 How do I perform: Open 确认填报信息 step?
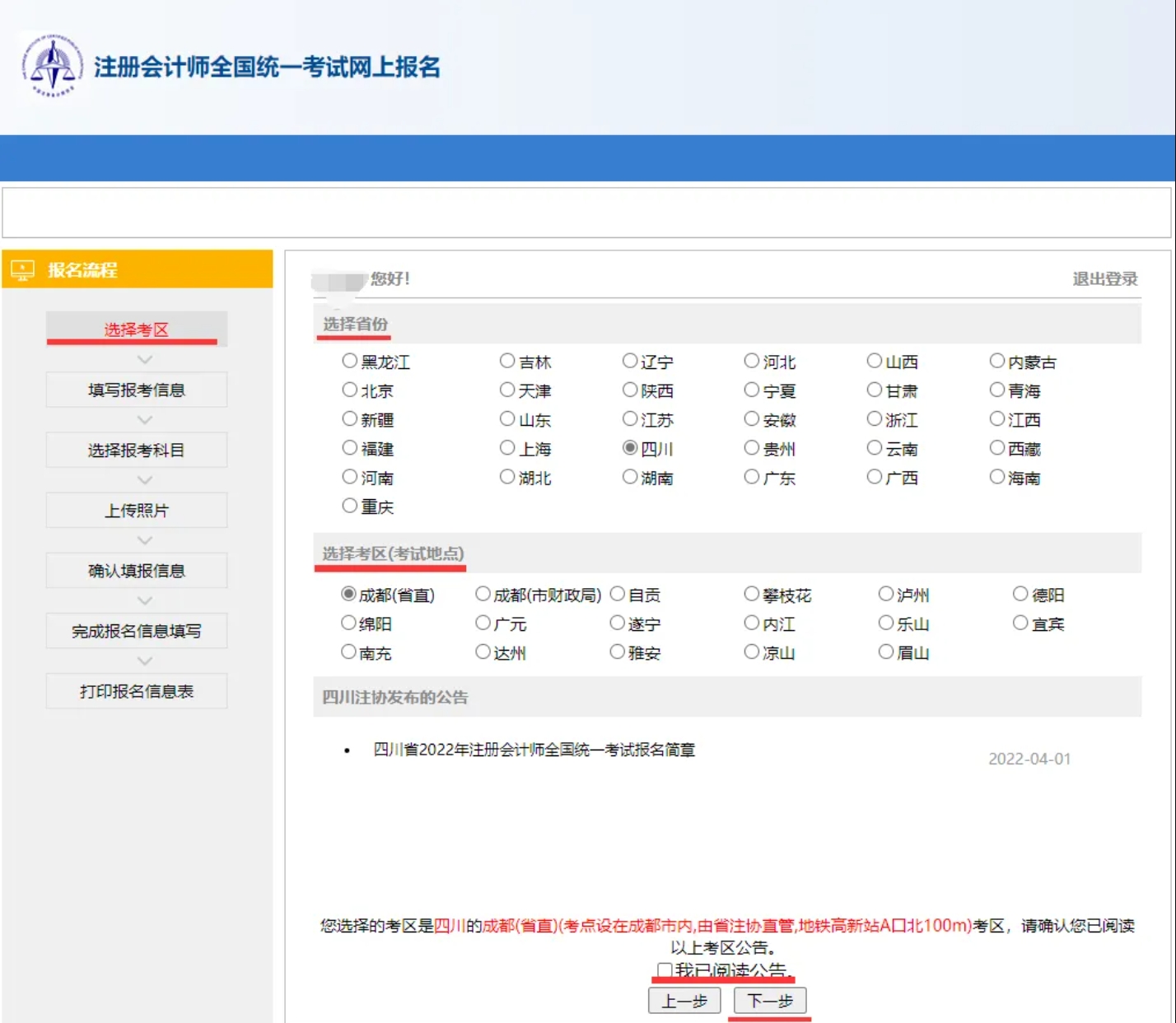137,570
